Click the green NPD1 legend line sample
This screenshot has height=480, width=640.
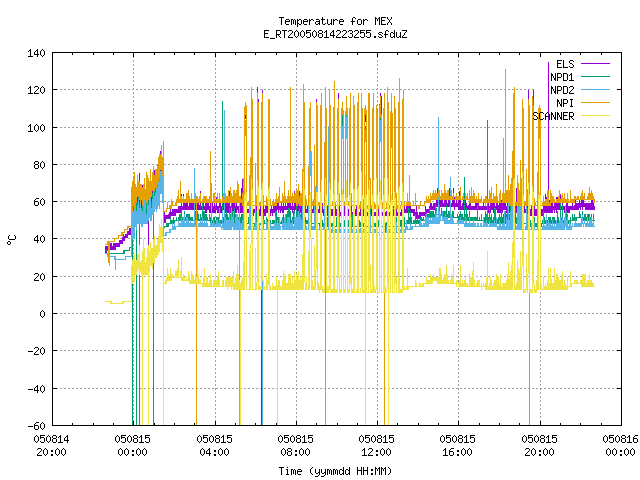coord(595,76)
